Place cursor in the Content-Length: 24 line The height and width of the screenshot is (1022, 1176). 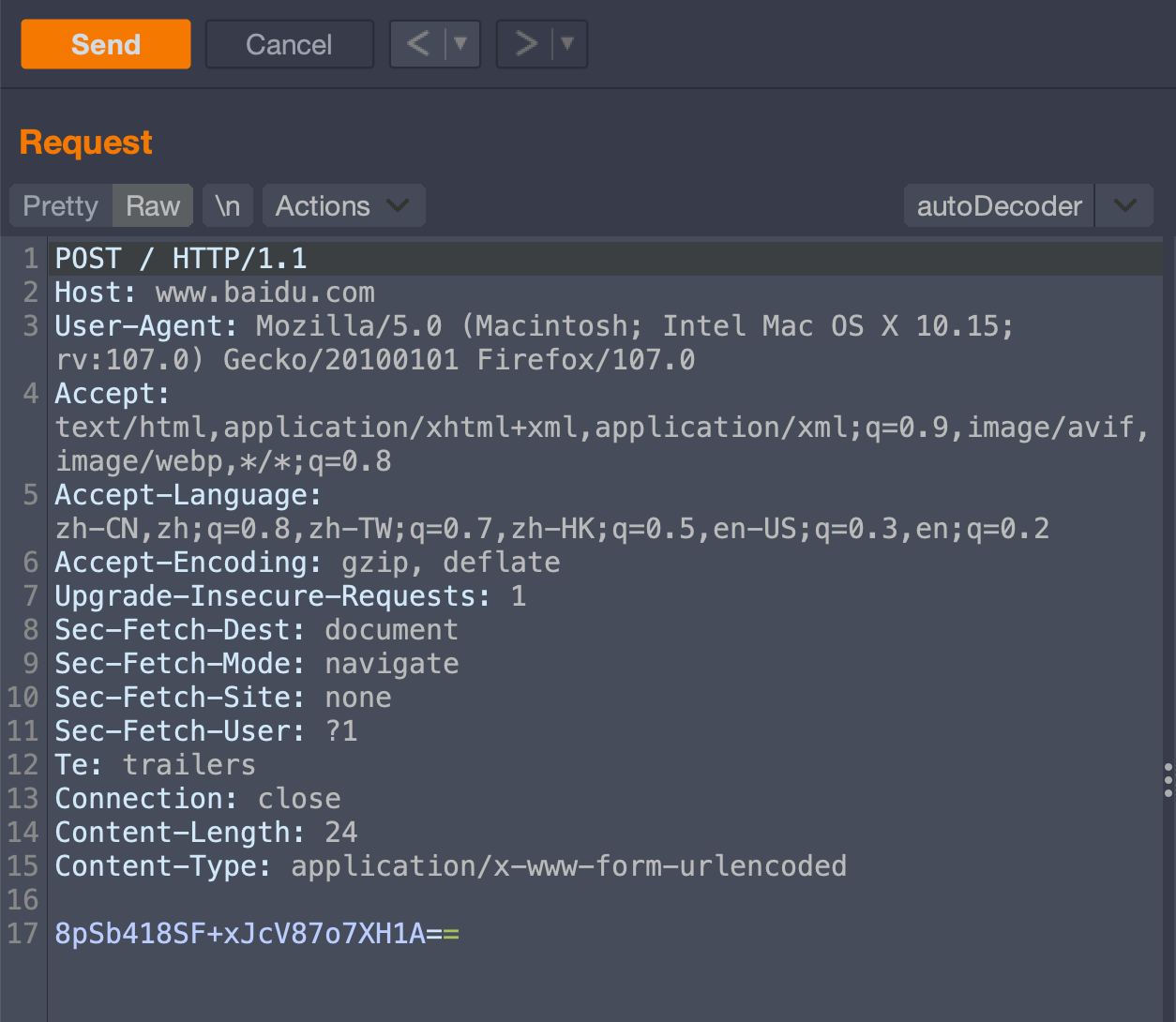point(206,833)
